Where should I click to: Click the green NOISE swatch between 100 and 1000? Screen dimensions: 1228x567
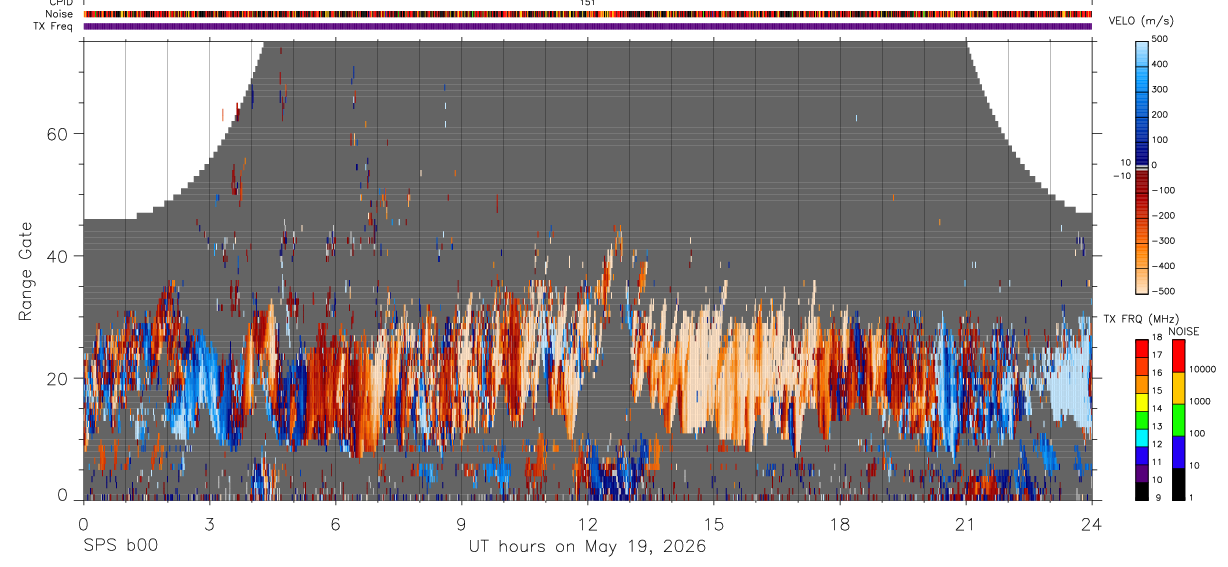pos(1179,420)
